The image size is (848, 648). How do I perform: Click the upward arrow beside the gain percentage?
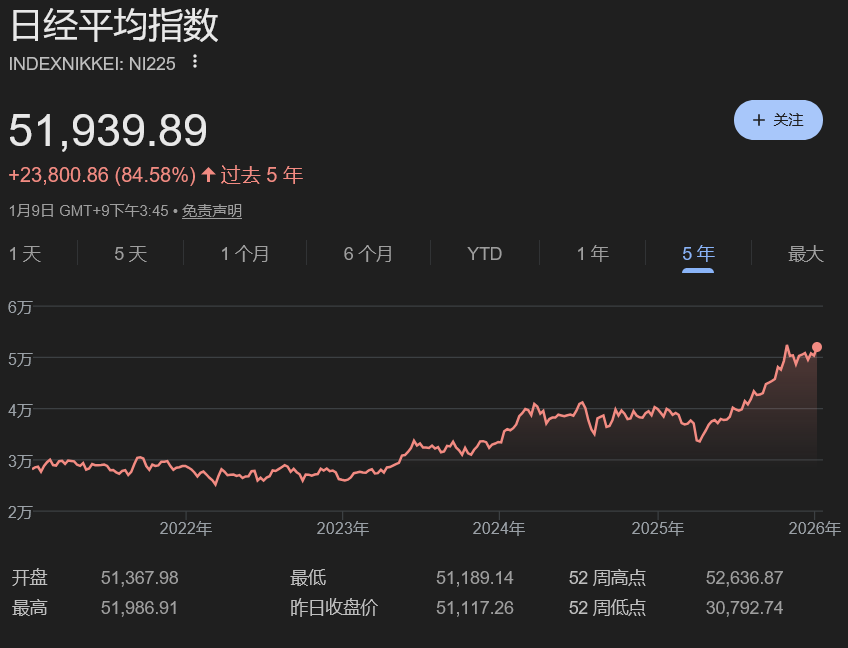click(207, 174)
